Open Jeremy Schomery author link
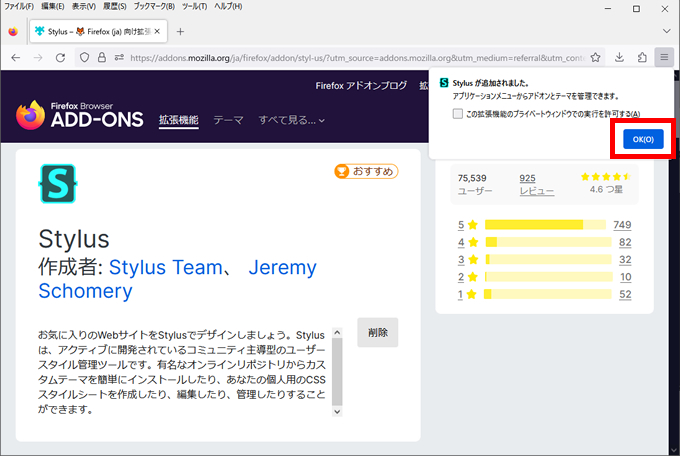The width and height of the screenshot is (680, 456). click(177, 279)
